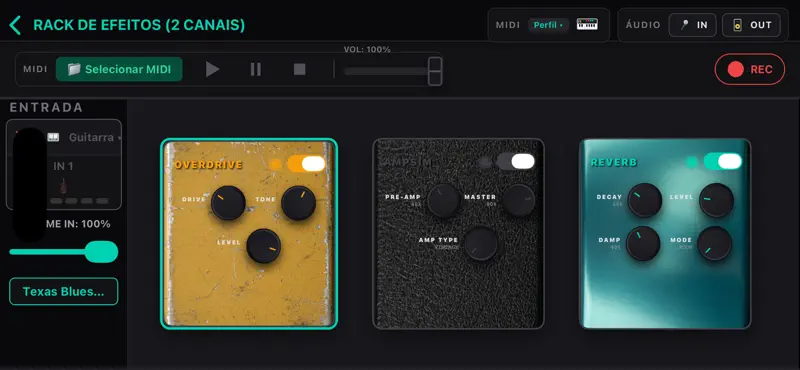The height and width of the screenshot is (370, 800).
Task: Open audio OUT settings
Action: pyautogui.click(x=751, y=25)
